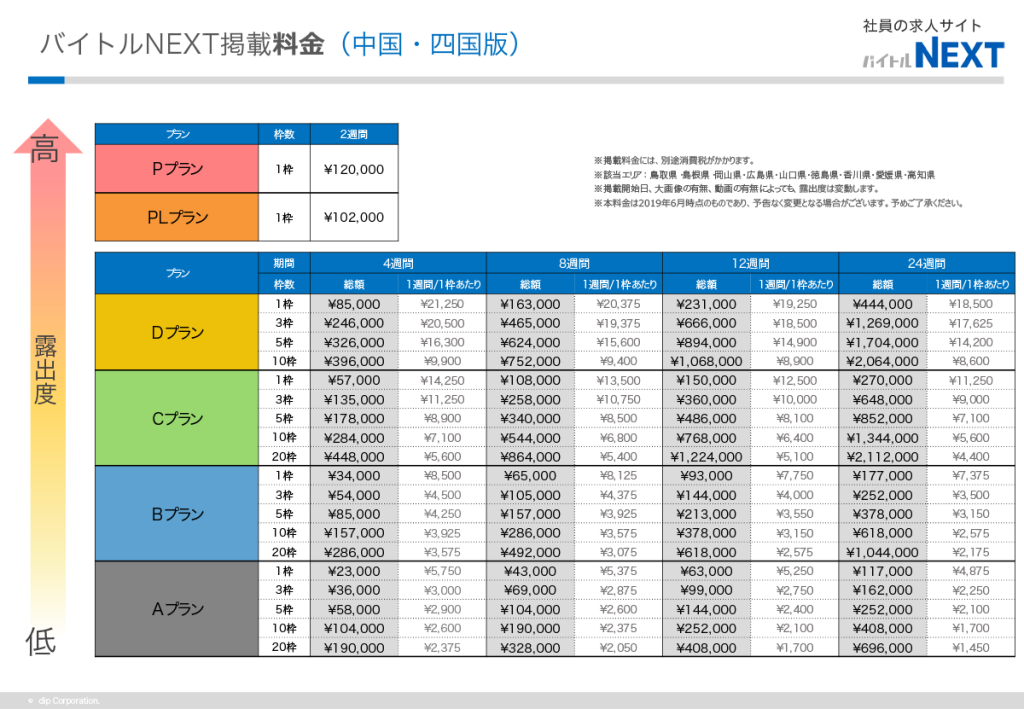
Task: Click the ¥1,269,000 cell
Action: point(882,323)
